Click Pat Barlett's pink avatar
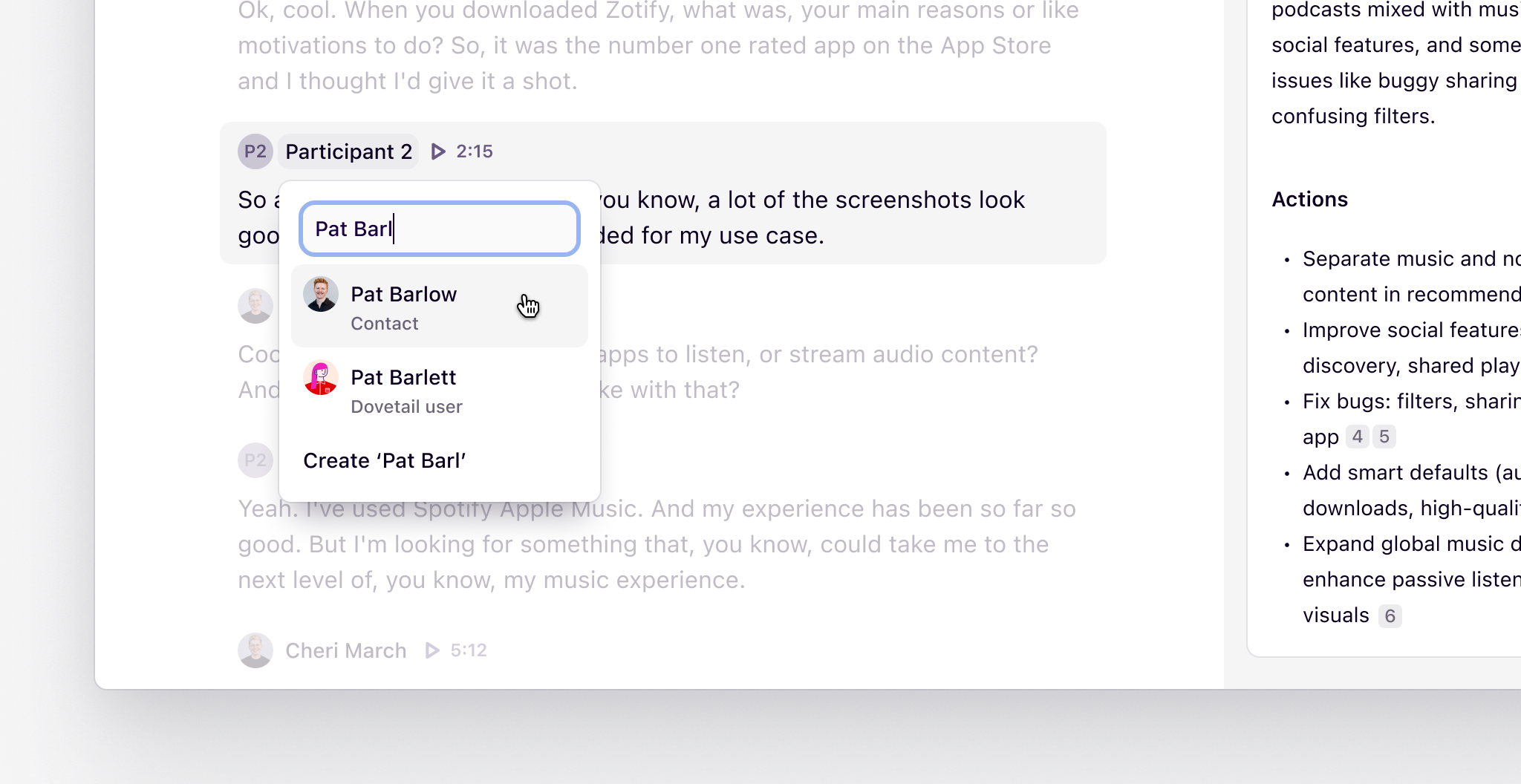This screenshot has height=784, width=1521. (321, 378)
